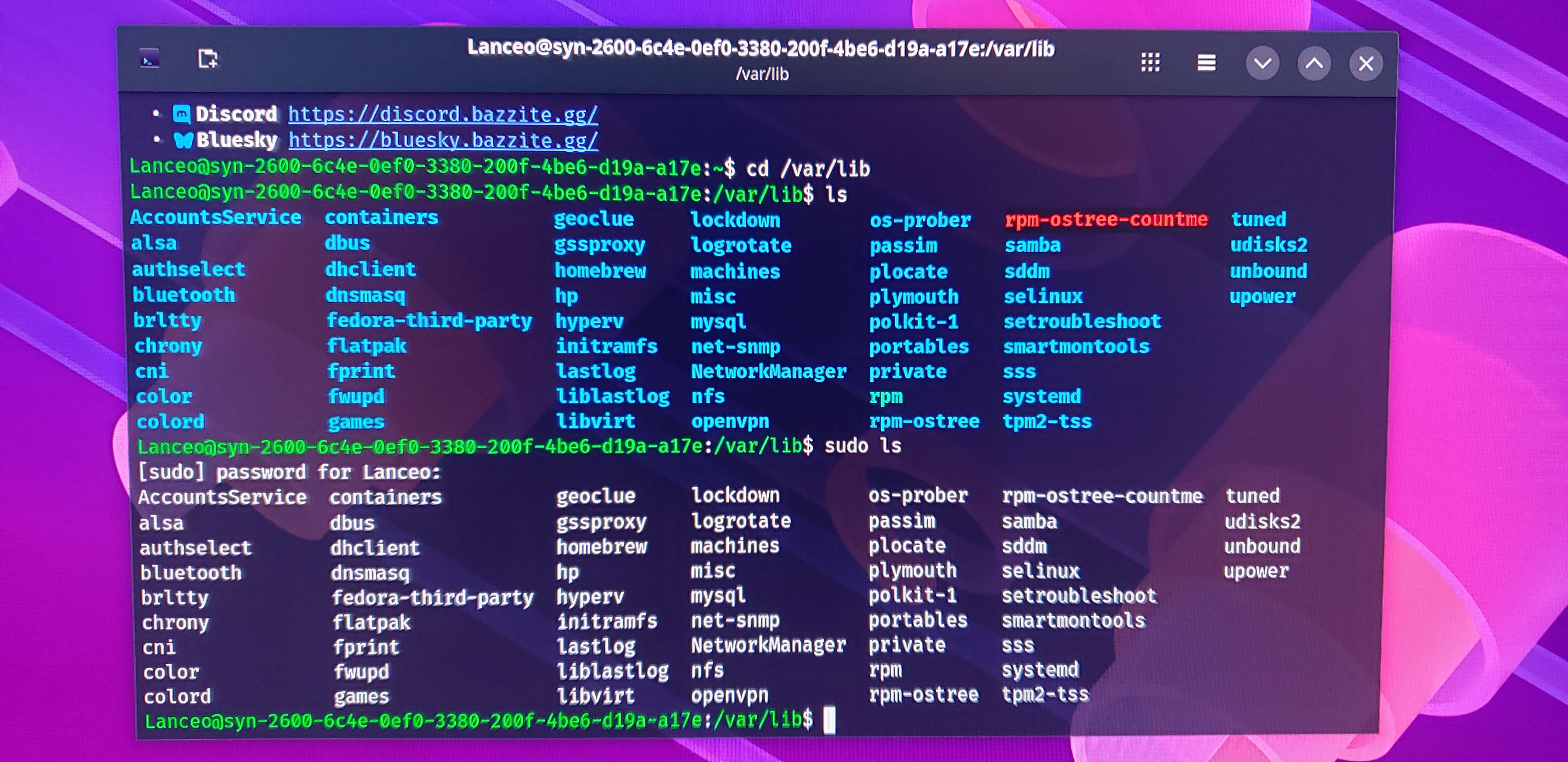Open the Discord bazzite.gg link
The width and height of the screenshot is (1568, 762).
click(443, 114)
